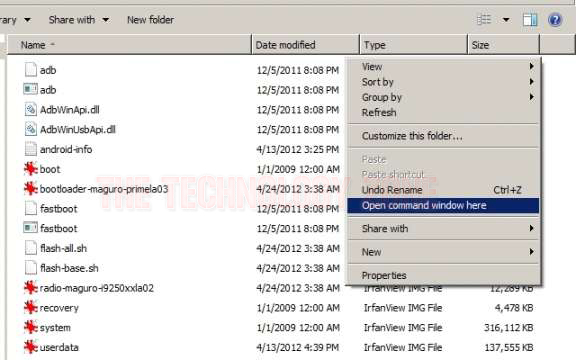Image resolution: width=576 pixels, height=360 pixels.
Task: Expand the View submenu arrow
Action: [x=531, y=66]
